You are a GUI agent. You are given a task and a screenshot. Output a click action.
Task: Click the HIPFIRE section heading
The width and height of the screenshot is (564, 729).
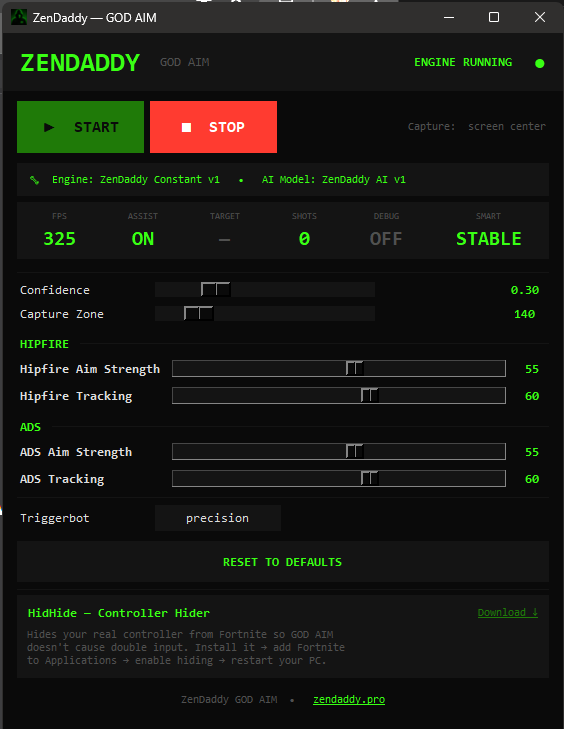click(44, 344)
